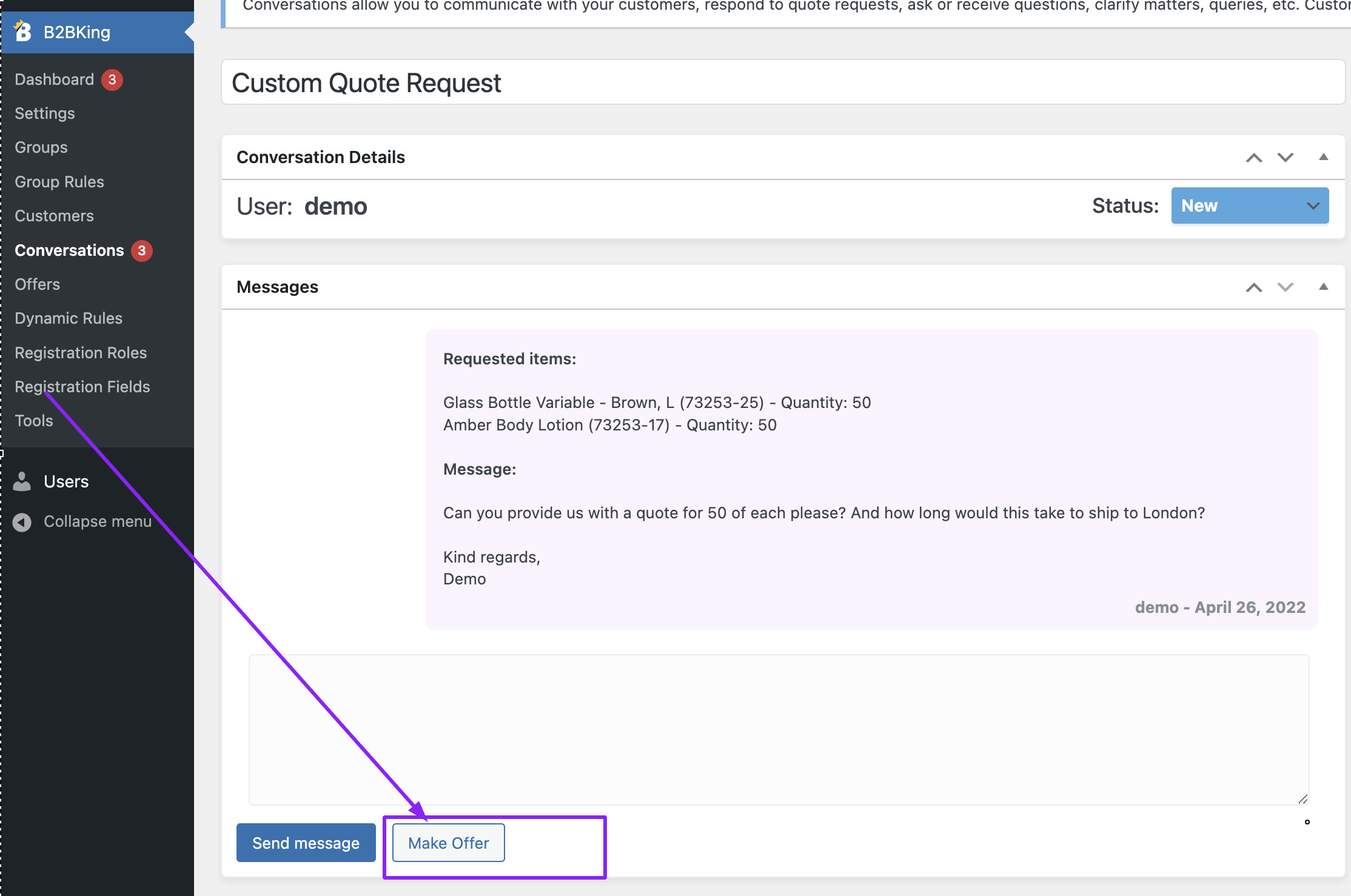Move Conversation Details panel up

(x=1254, y=158)
